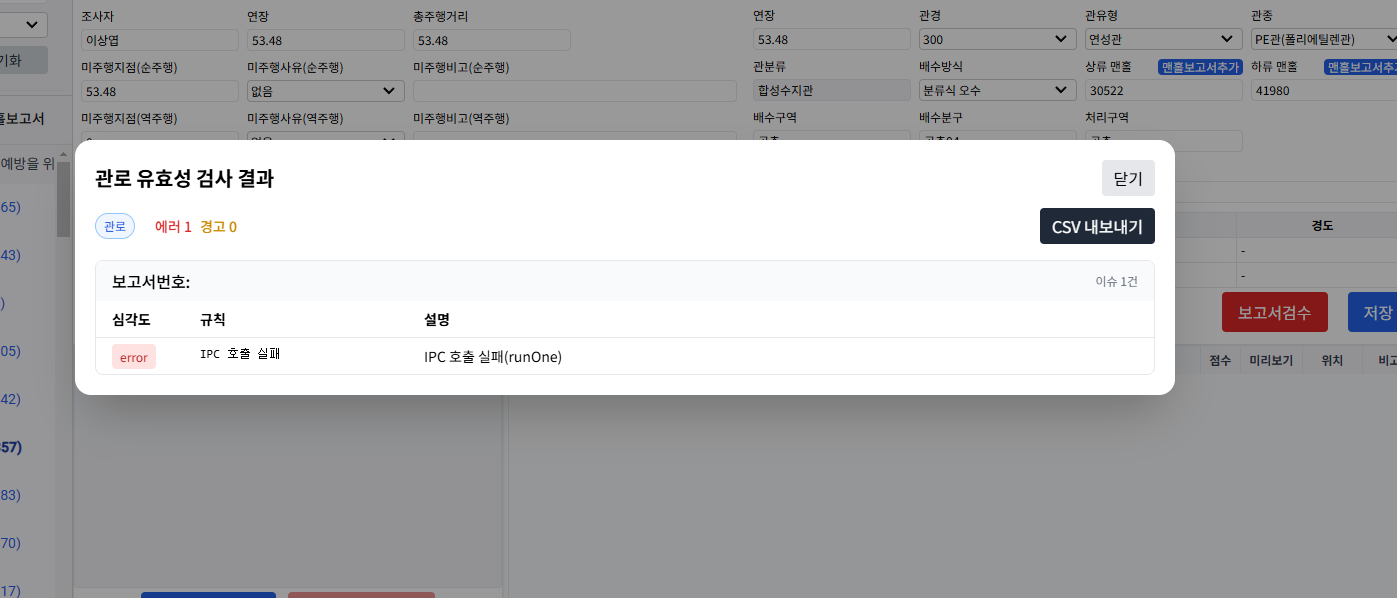Click the 이슈 1건 count text

pyautogui.click(x=1116, y=282)
